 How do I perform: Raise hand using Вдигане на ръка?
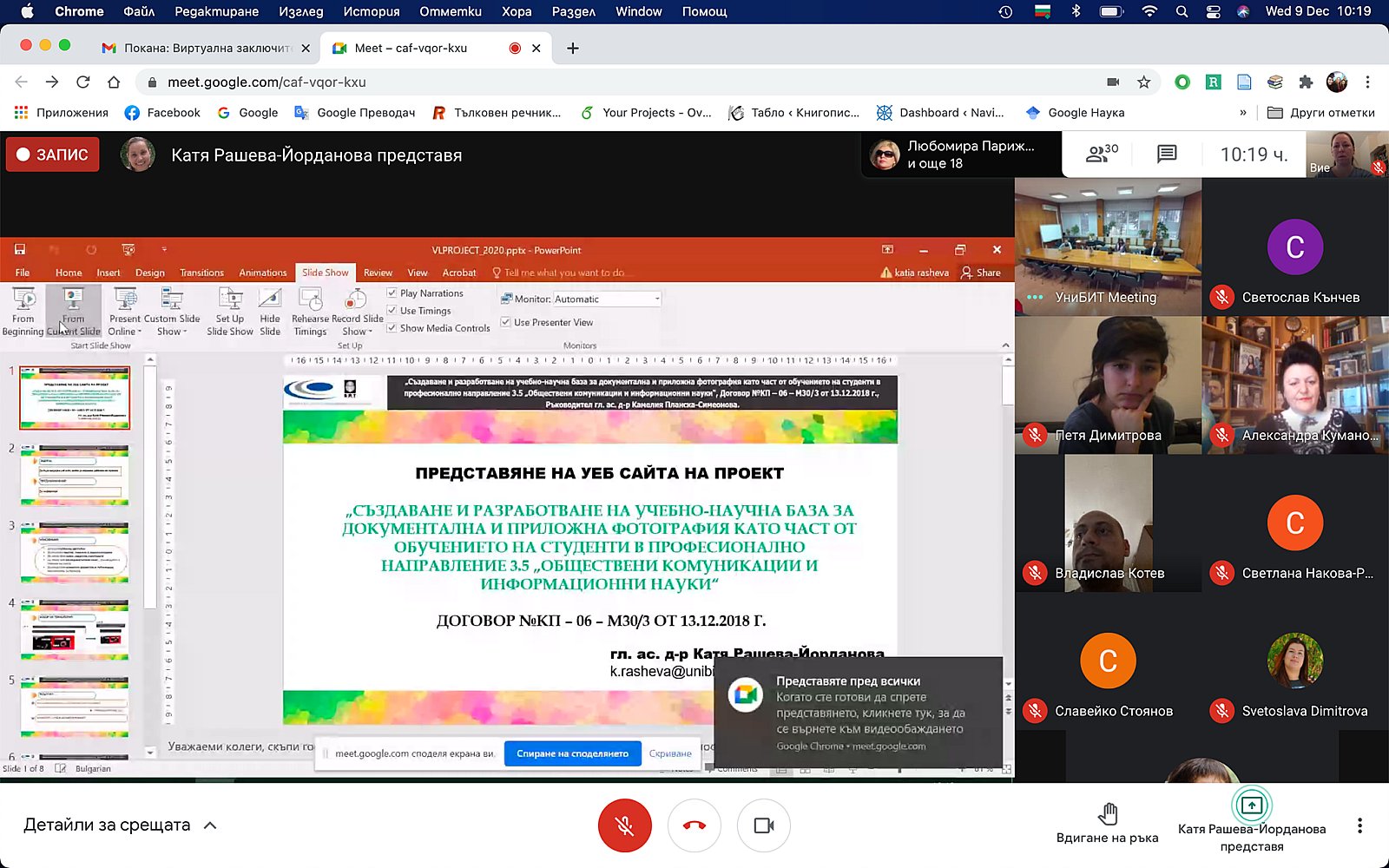(x=1107, y=823)
